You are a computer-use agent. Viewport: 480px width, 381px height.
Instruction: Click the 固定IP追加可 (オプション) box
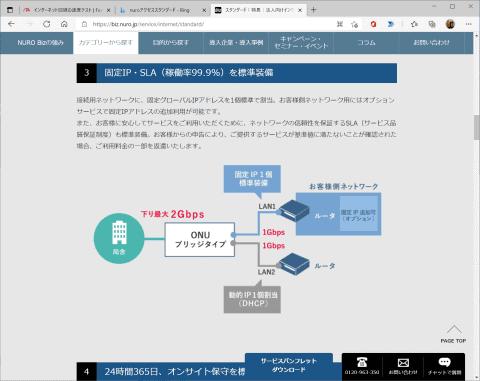point(359,213)
